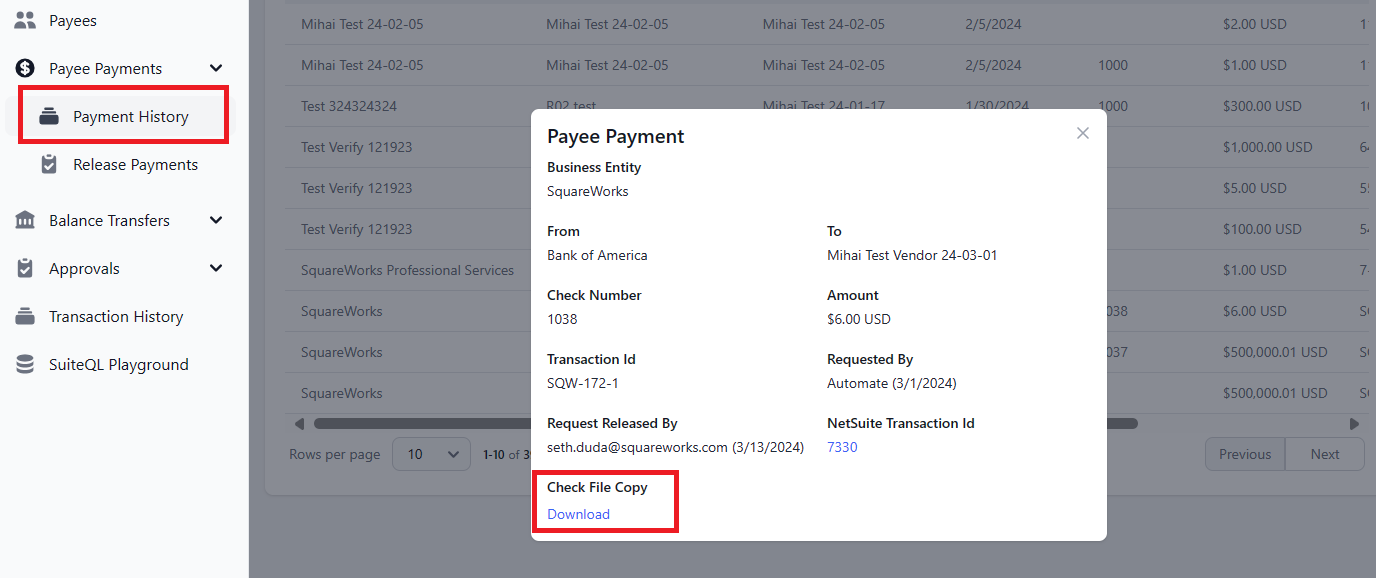Image resolution: width=1376 pixels, height=578 pixels.
Task: Close the Payee Payment dialog
Action: (1082, 133)
